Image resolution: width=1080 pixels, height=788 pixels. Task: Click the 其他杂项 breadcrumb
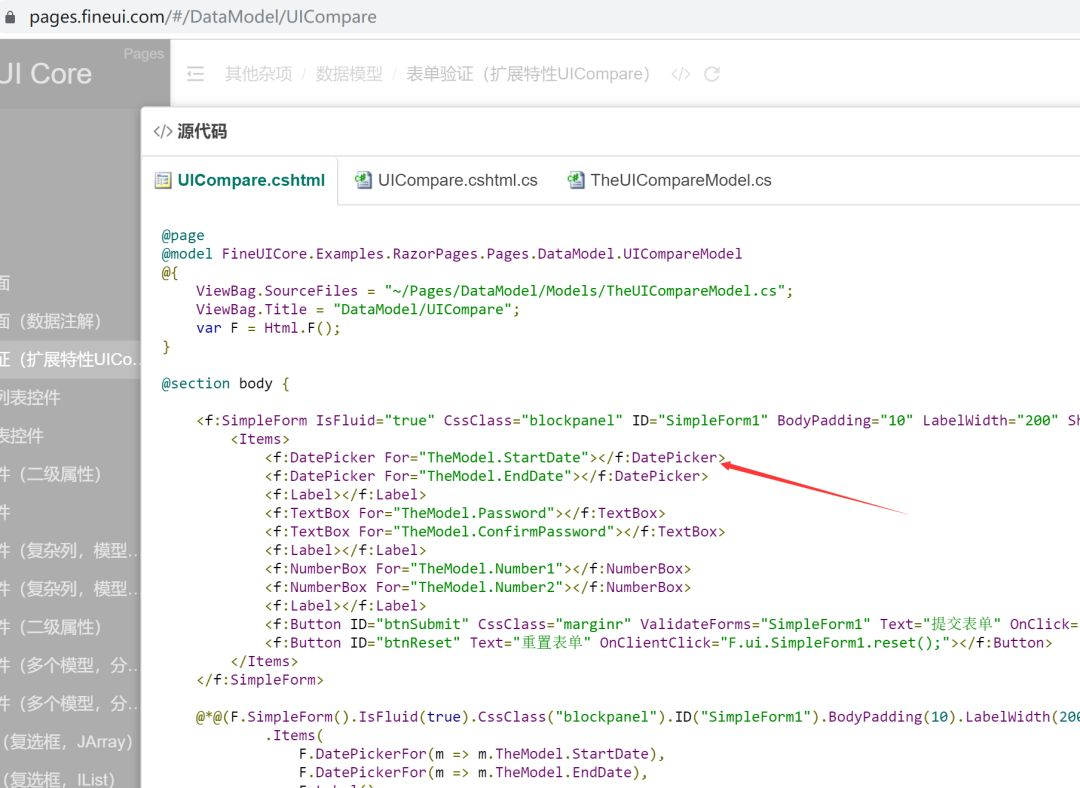(x=258, y=74)
